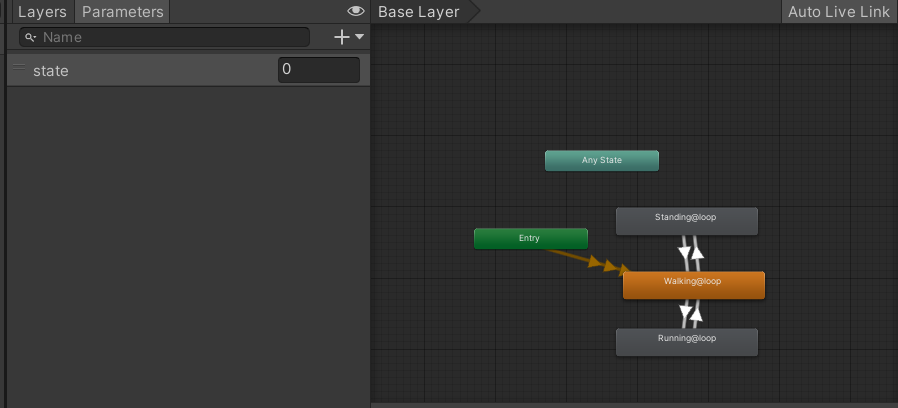This screenshot has width=898, height=408.
Task: Toggle the eye visibility icon
Action: 356,11
